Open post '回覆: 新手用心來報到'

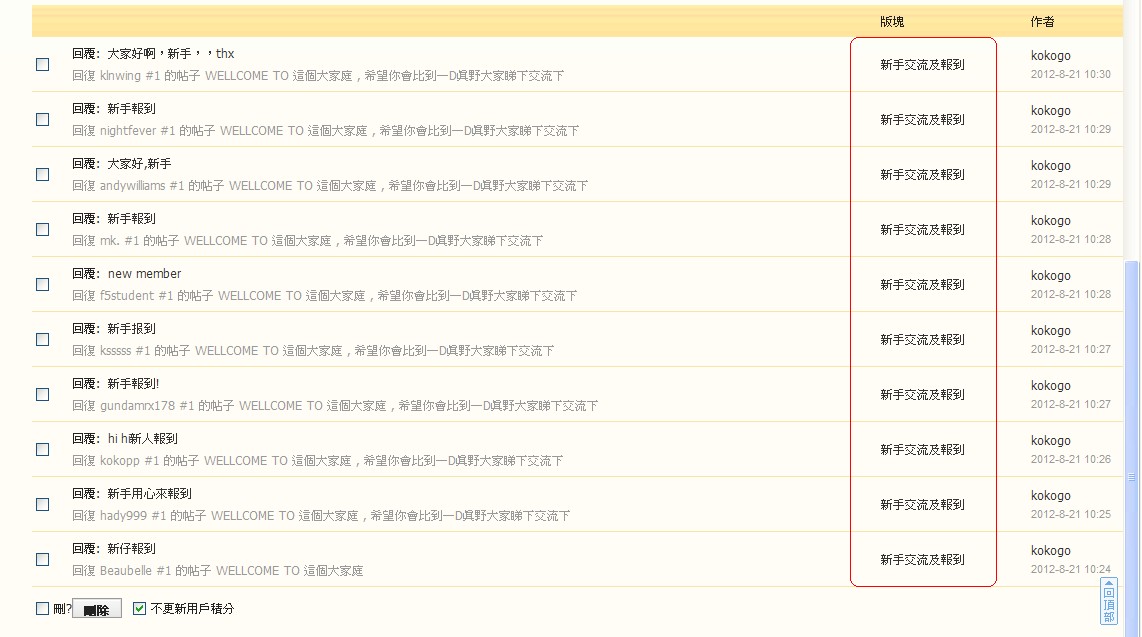(x=132, y=494)
